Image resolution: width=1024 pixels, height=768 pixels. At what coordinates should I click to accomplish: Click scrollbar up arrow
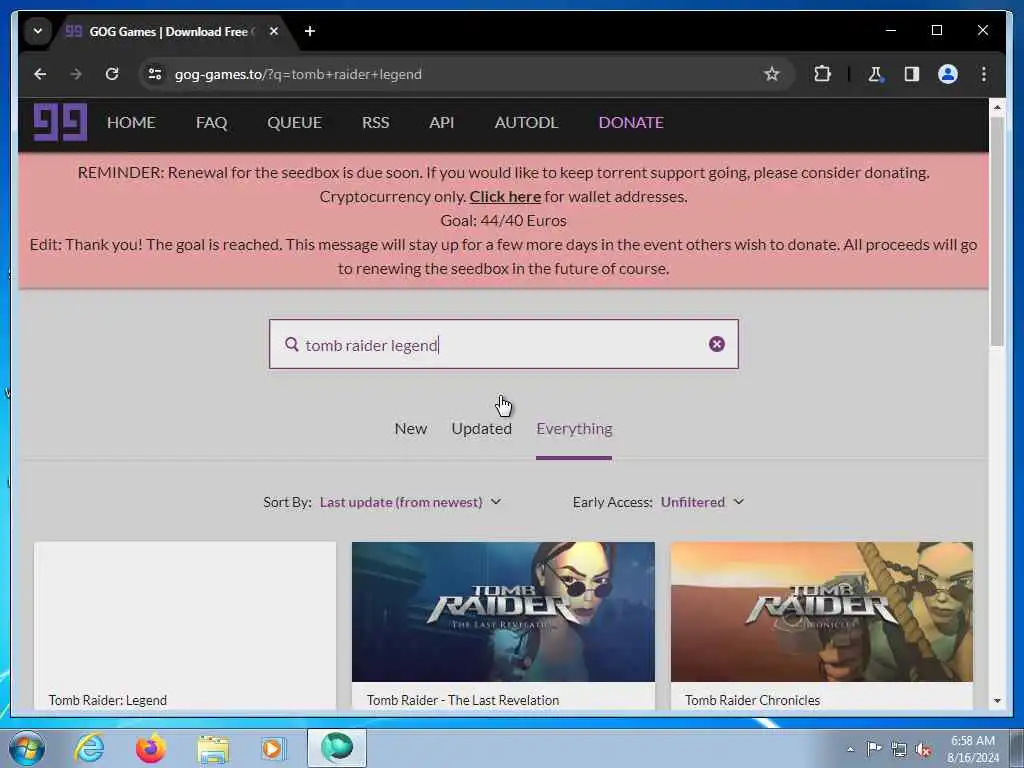(x=997, y=106)
